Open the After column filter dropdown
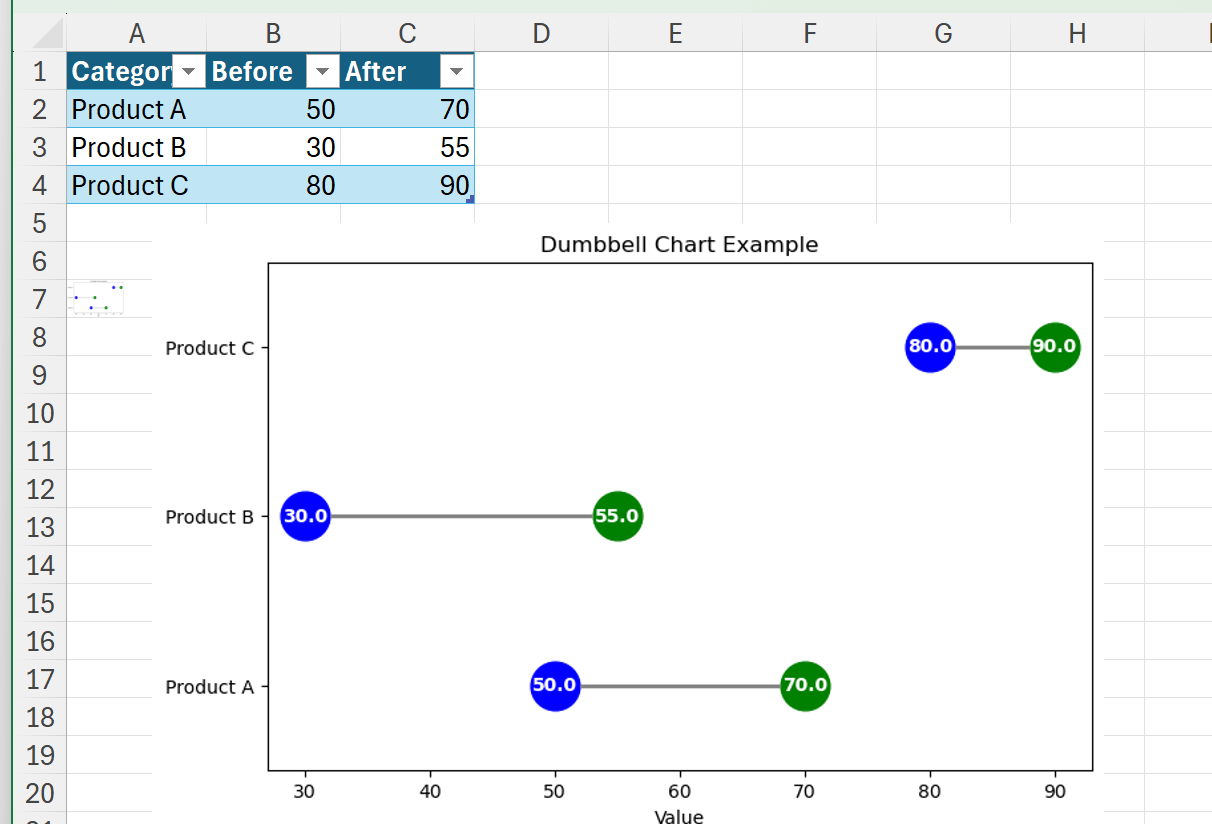This screenshot has height=824, width=1212. click(x=456, y=72)
